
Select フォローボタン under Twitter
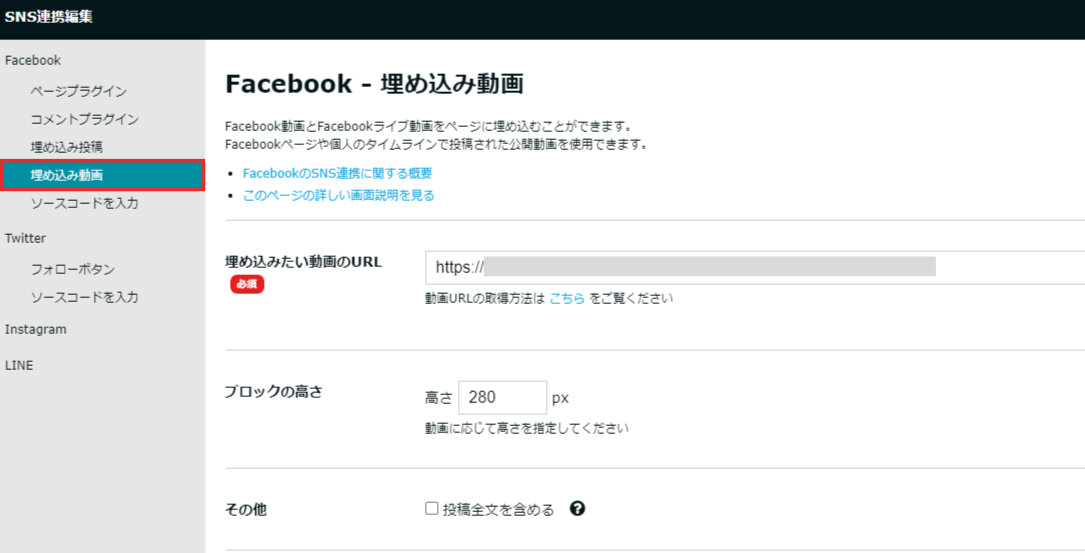coord(73,269)
